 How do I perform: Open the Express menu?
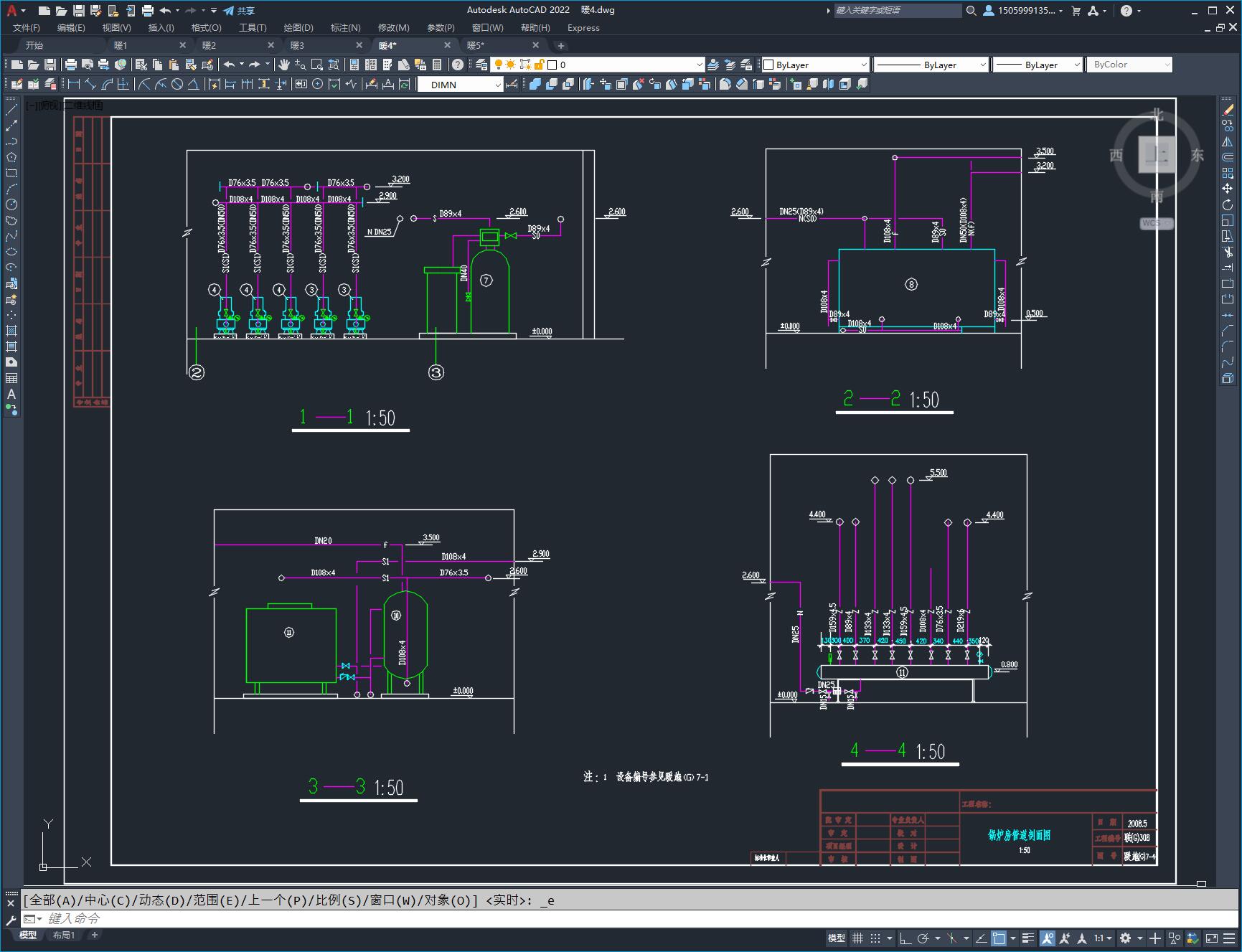[583, 28]
